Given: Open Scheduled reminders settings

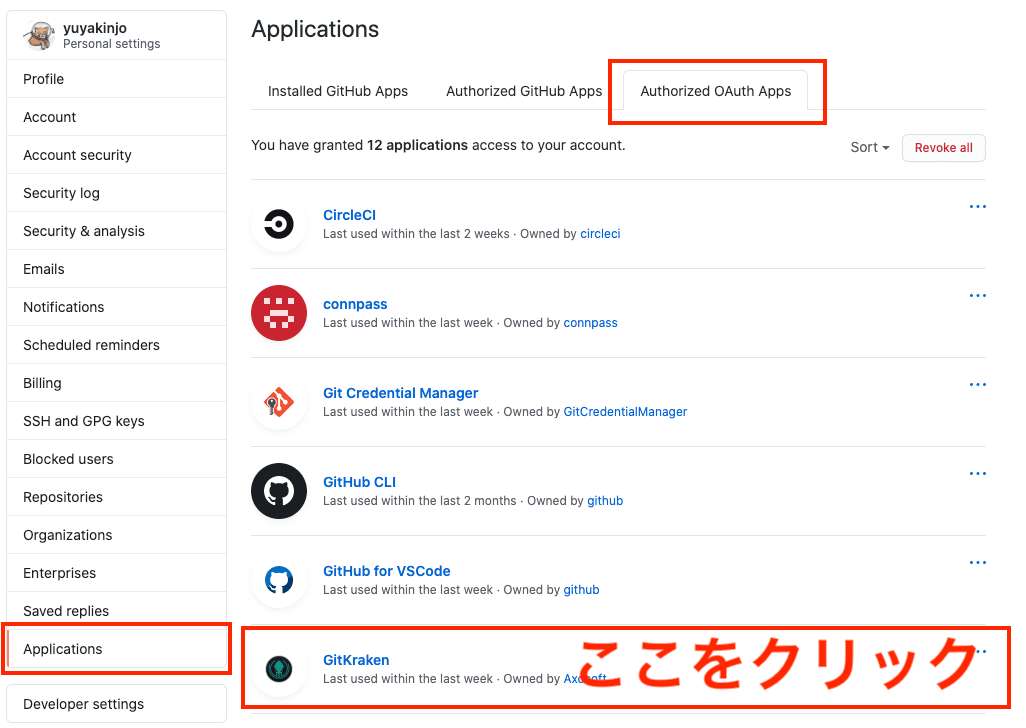Looking at the screenshot, I should point(116,345).
